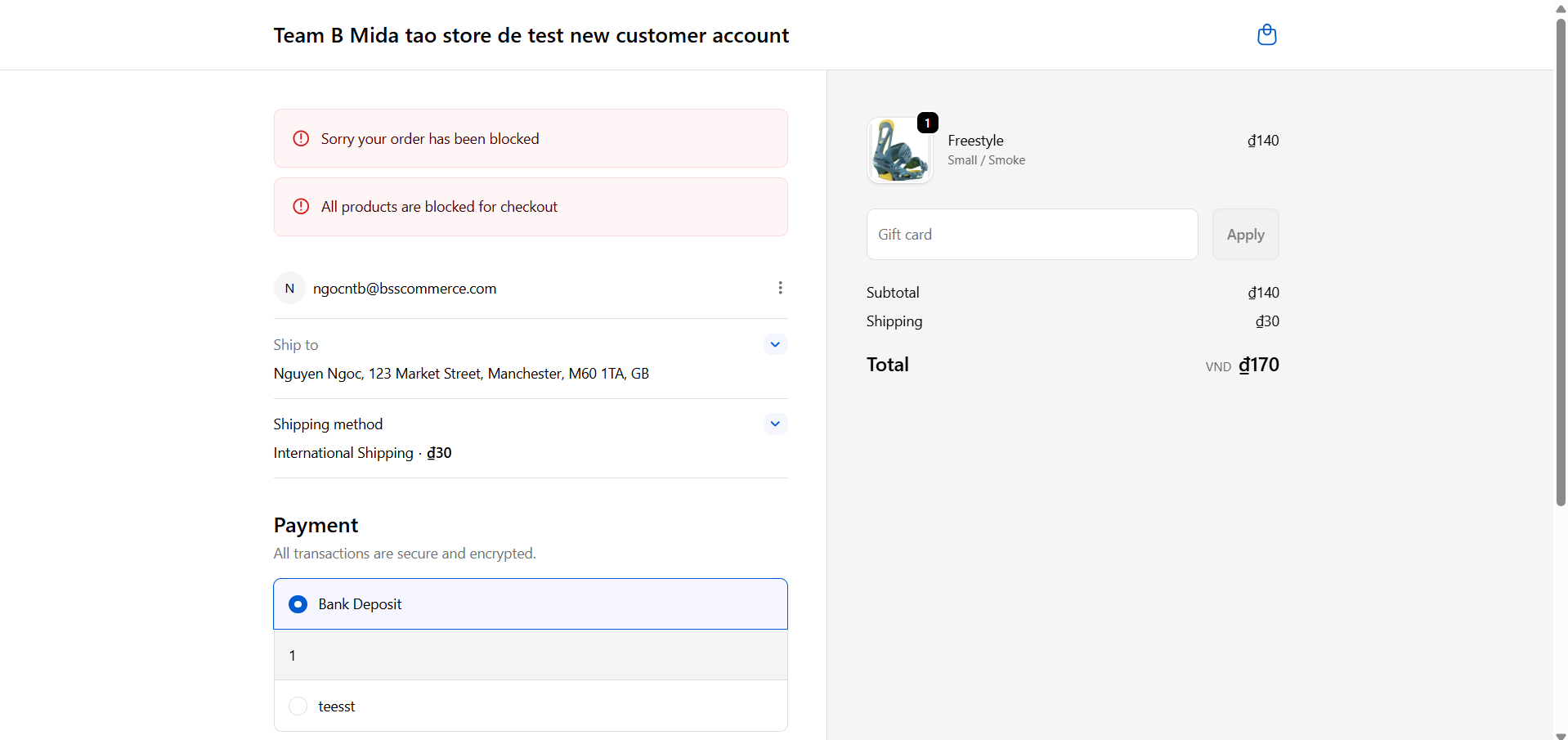1568x740 pixels.
Task: Expand the Shipping method section
Action: [x=775, y=424]
